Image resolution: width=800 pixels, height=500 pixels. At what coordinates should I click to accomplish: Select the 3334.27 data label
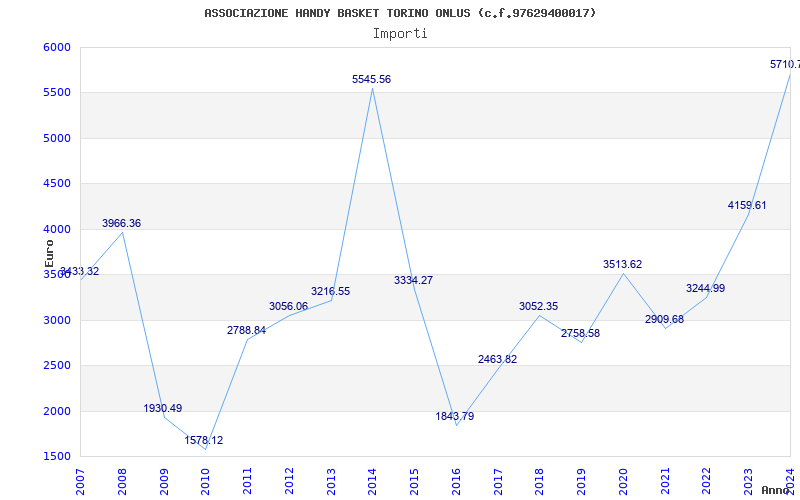(413, 281)
